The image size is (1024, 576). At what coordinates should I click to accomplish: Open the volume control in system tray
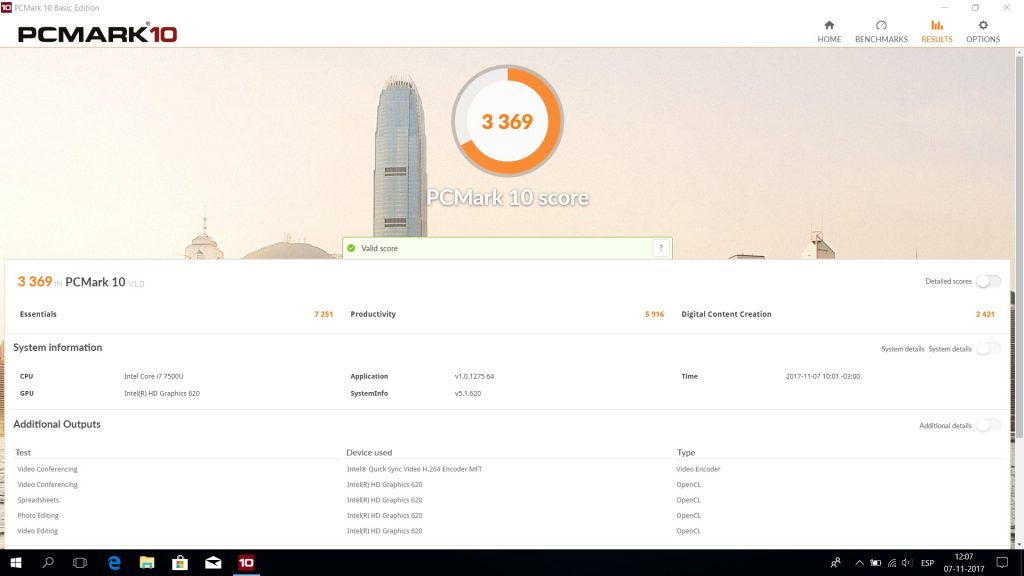click(x=907, y=563)
